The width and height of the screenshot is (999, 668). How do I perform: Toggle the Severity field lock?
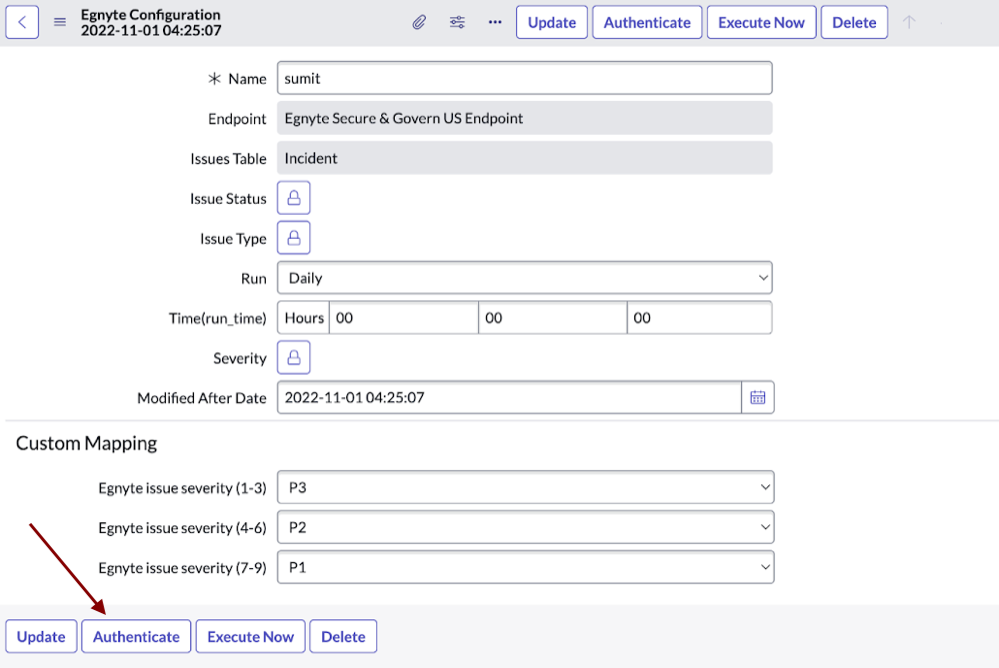[x=294, y=357]
